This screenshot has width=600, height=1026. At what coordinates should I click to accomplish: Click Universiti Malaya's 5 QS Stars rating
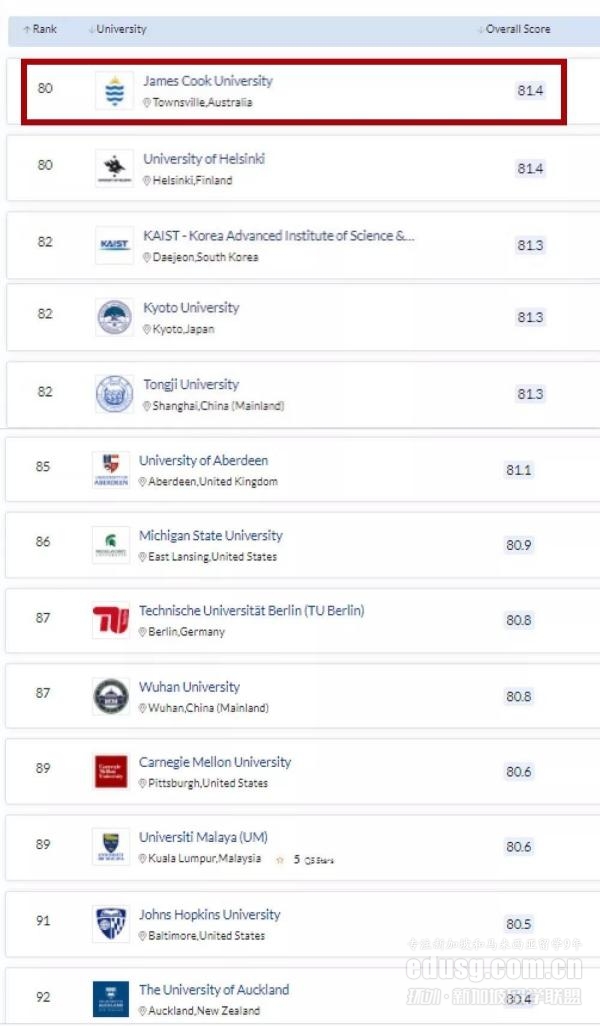pos(304,859)
